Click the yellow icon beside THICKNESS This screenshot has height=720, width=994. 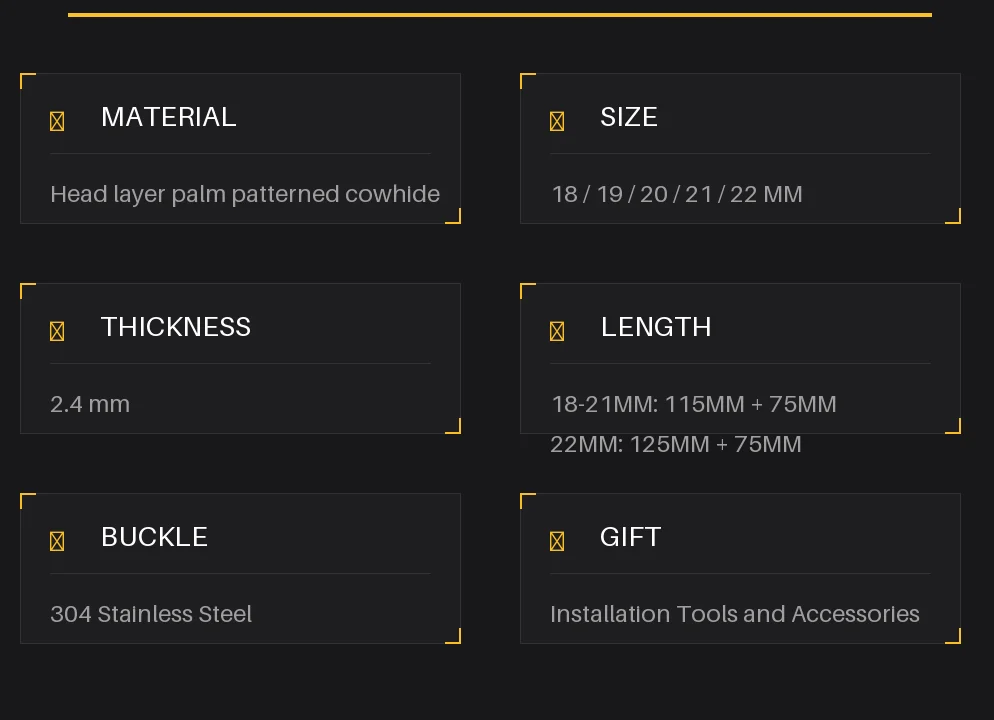[x=57, y=331]
